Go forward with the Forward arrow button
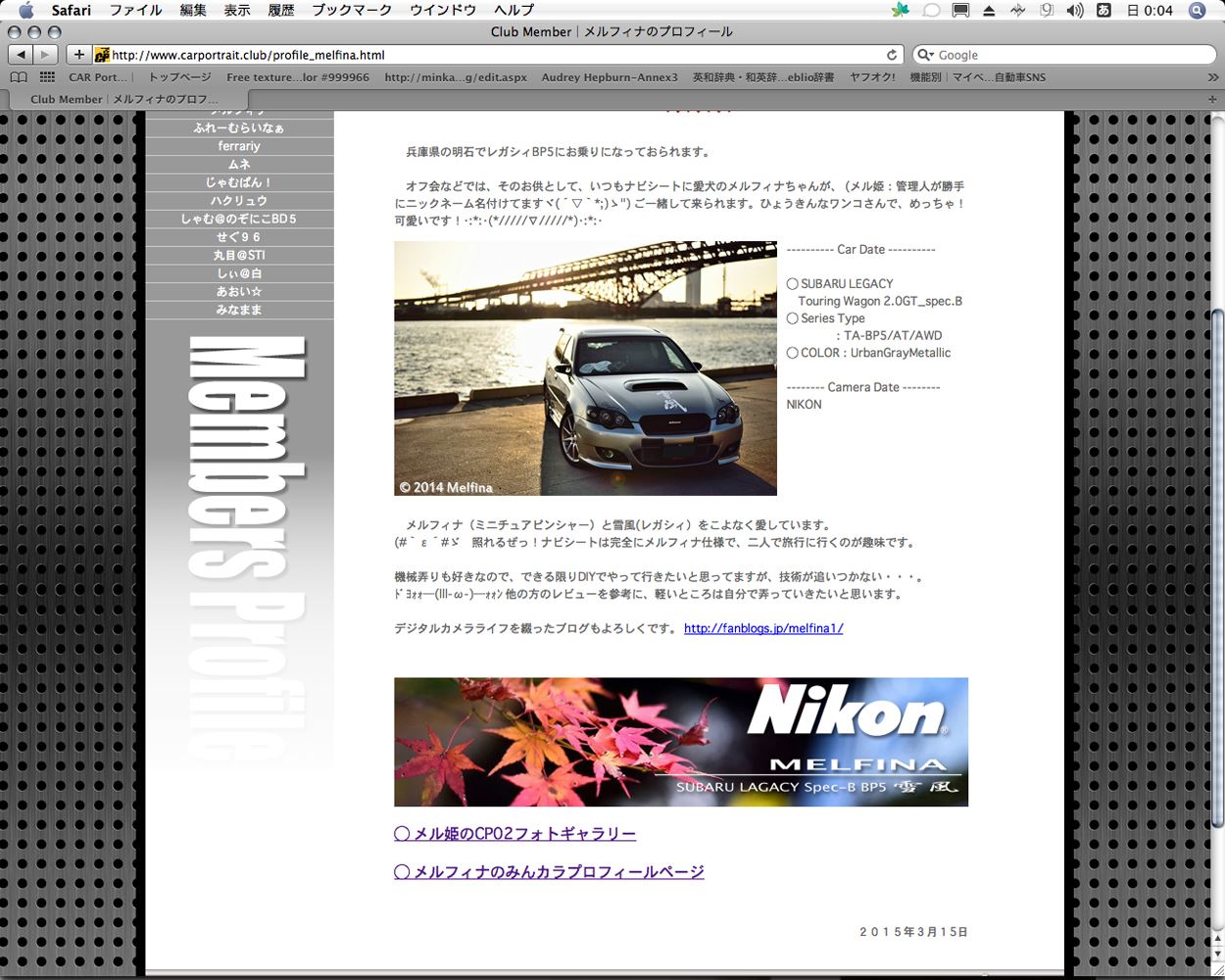The width and height of the screenshot is (1225, 980). [46, 55]
